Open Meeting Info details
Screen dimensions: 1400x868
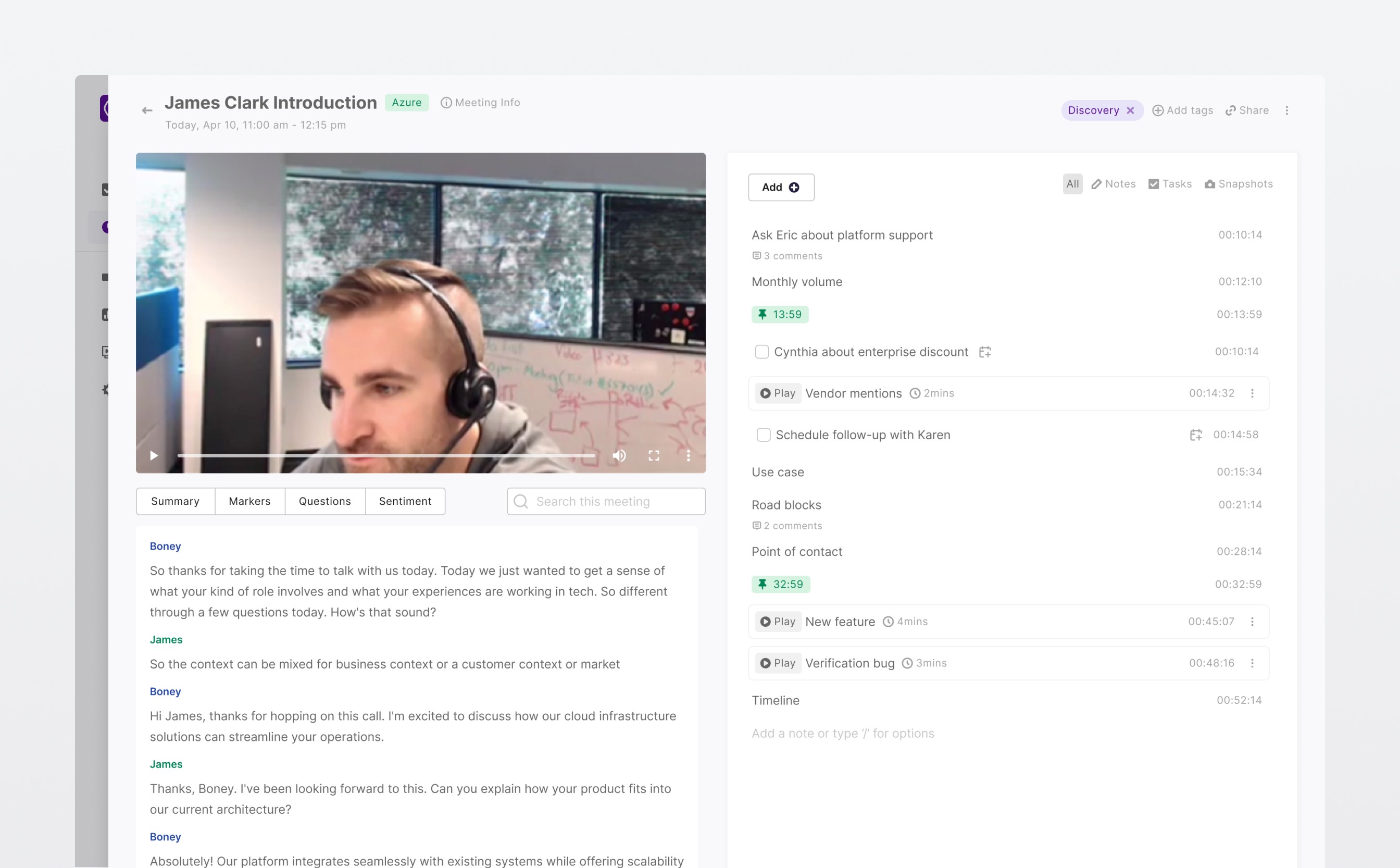pyautogui.click(x=480, y=102)
